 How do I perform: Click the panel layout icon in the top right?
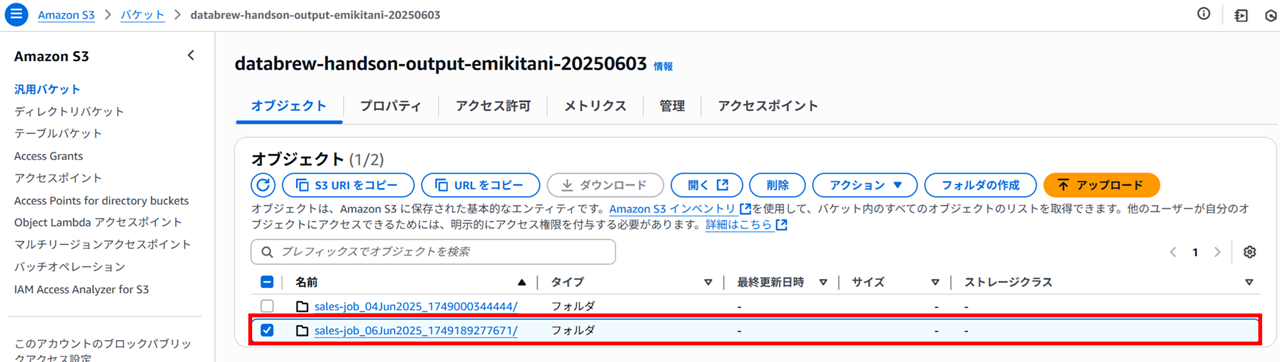pos(1241,15)
